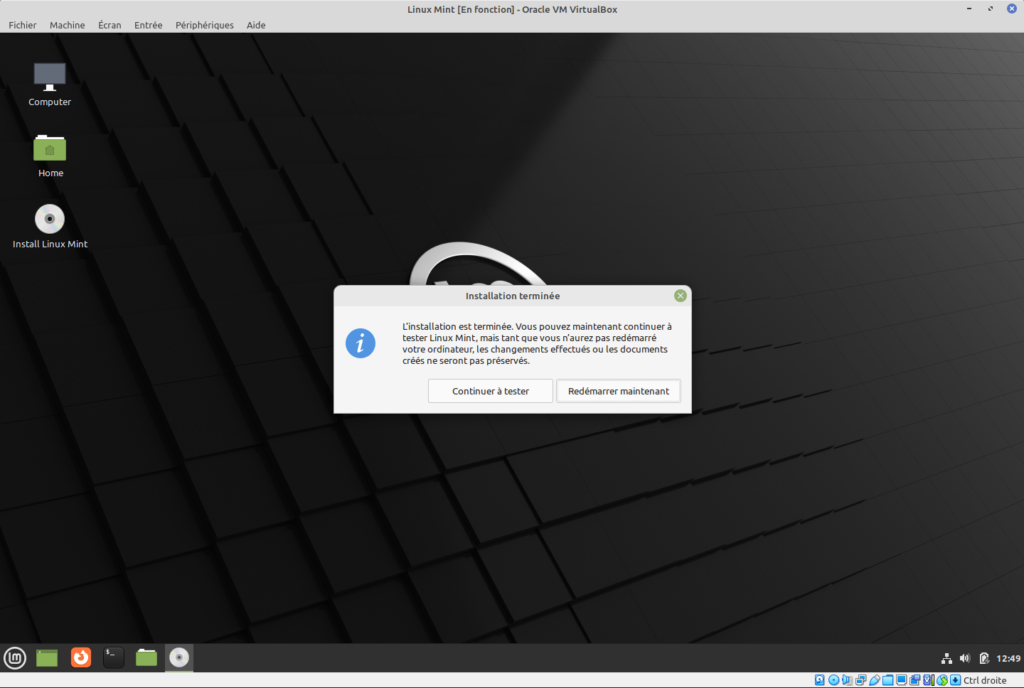
Task: Click the optical disc icon in VirtualBox status bar
Action: [x=833, y=680]
